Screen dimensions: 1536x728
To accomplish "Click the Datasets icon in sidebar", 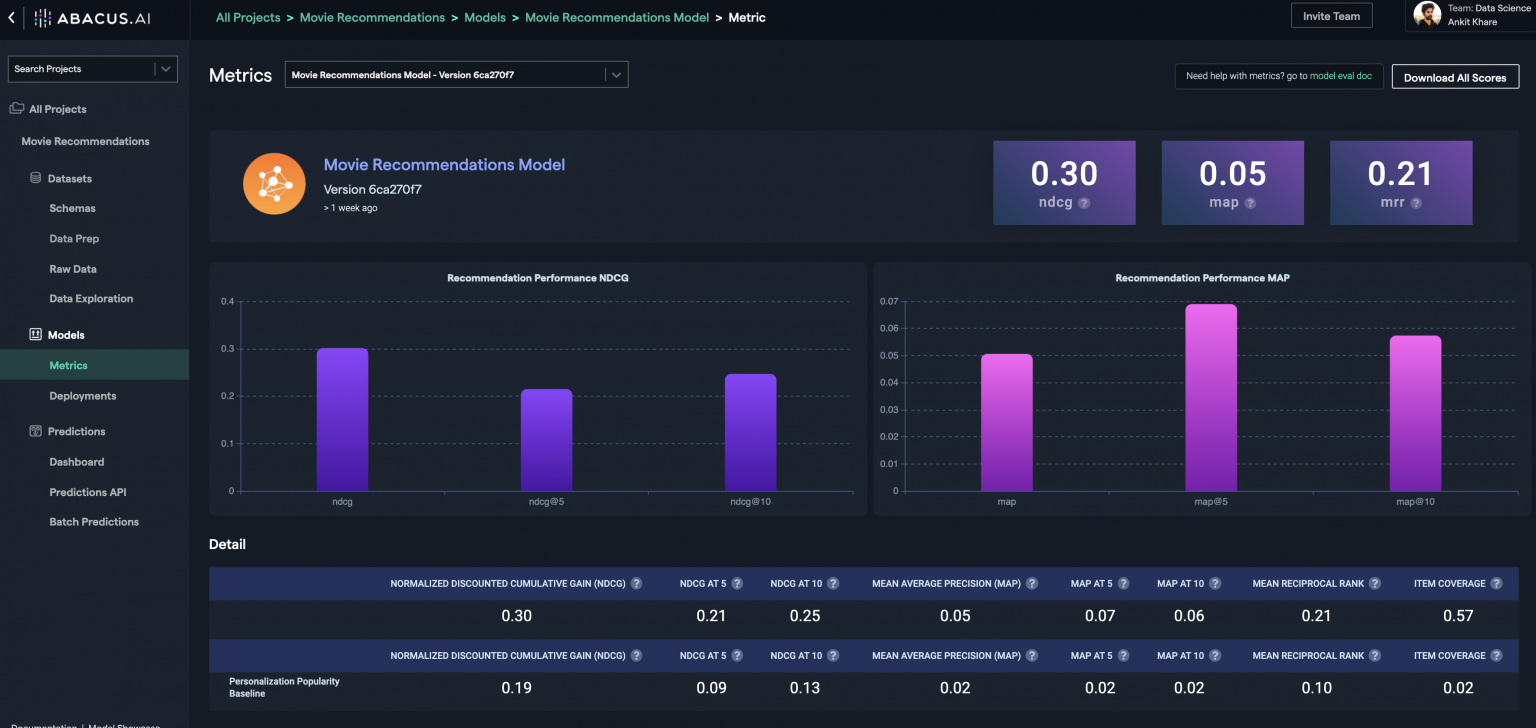I will click(35, 179).
